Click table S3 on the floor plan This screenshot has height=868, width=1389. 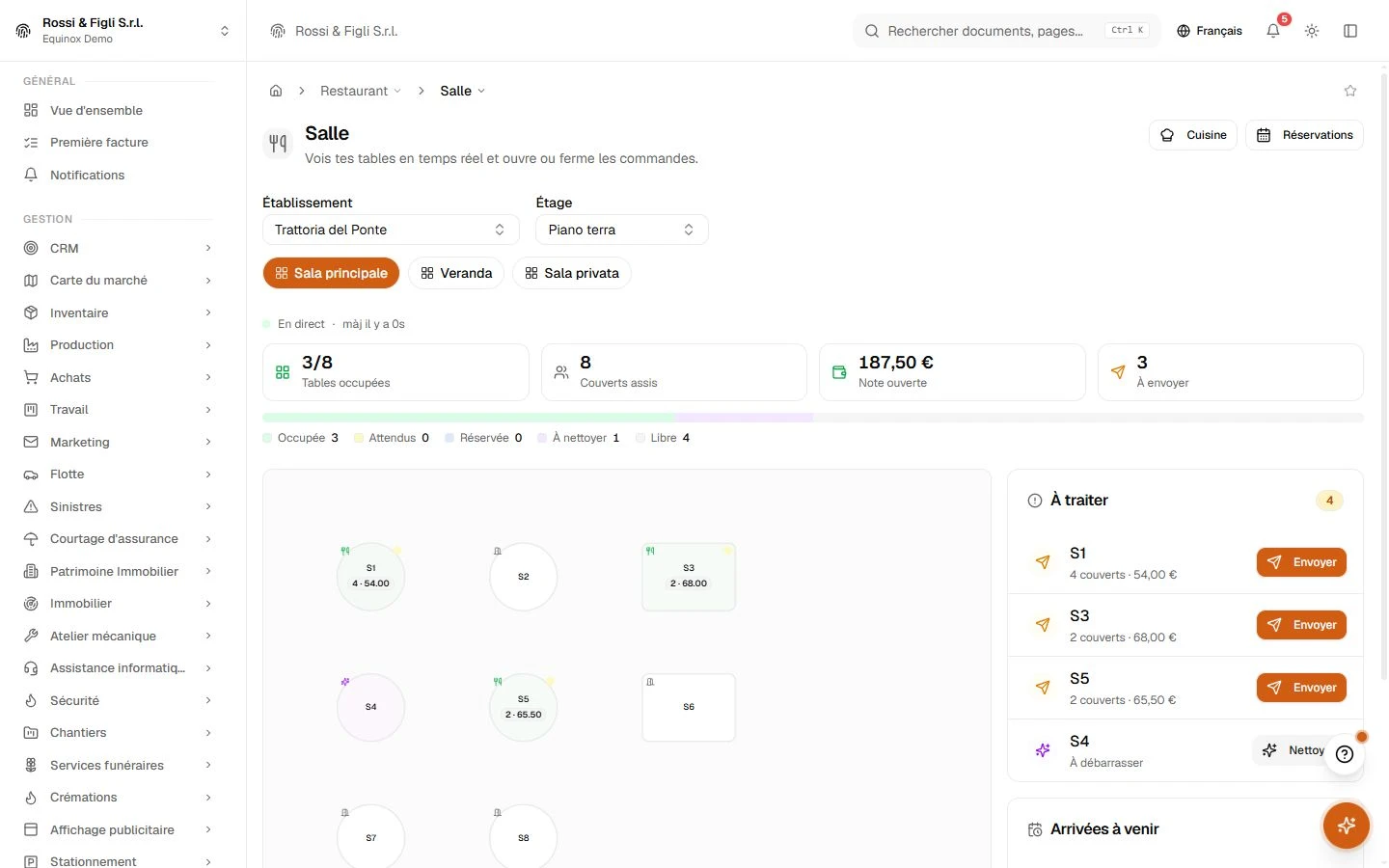coord(689,577)
